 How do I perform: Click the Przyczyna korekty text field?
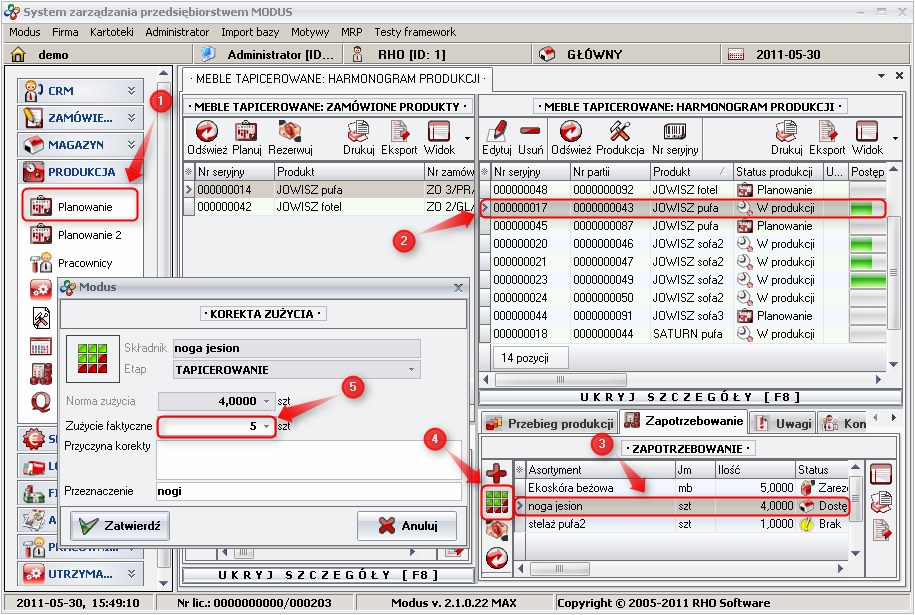point(308,459)
